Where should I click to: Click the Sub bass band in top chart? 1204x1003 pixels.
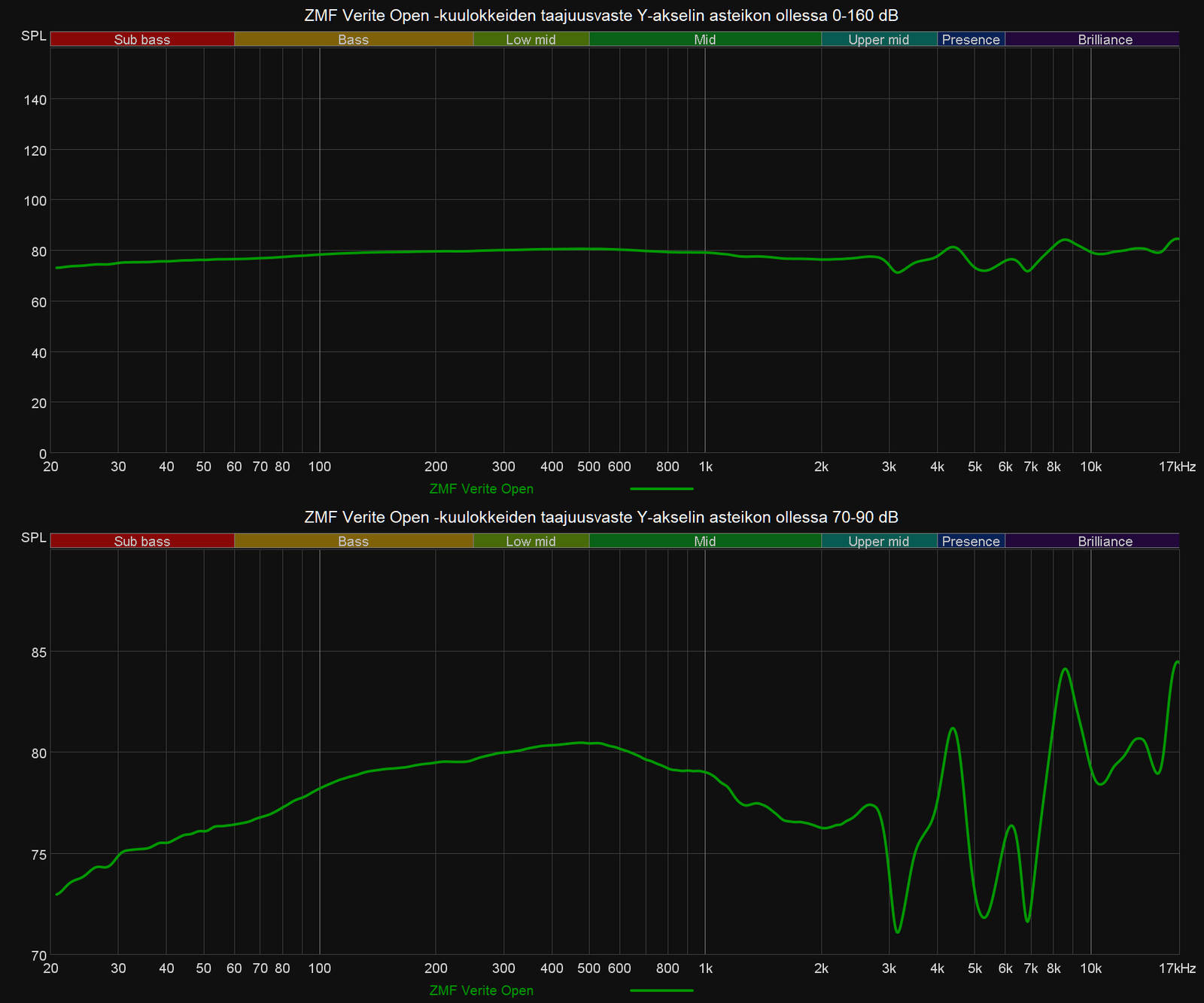tap(142, 40)
